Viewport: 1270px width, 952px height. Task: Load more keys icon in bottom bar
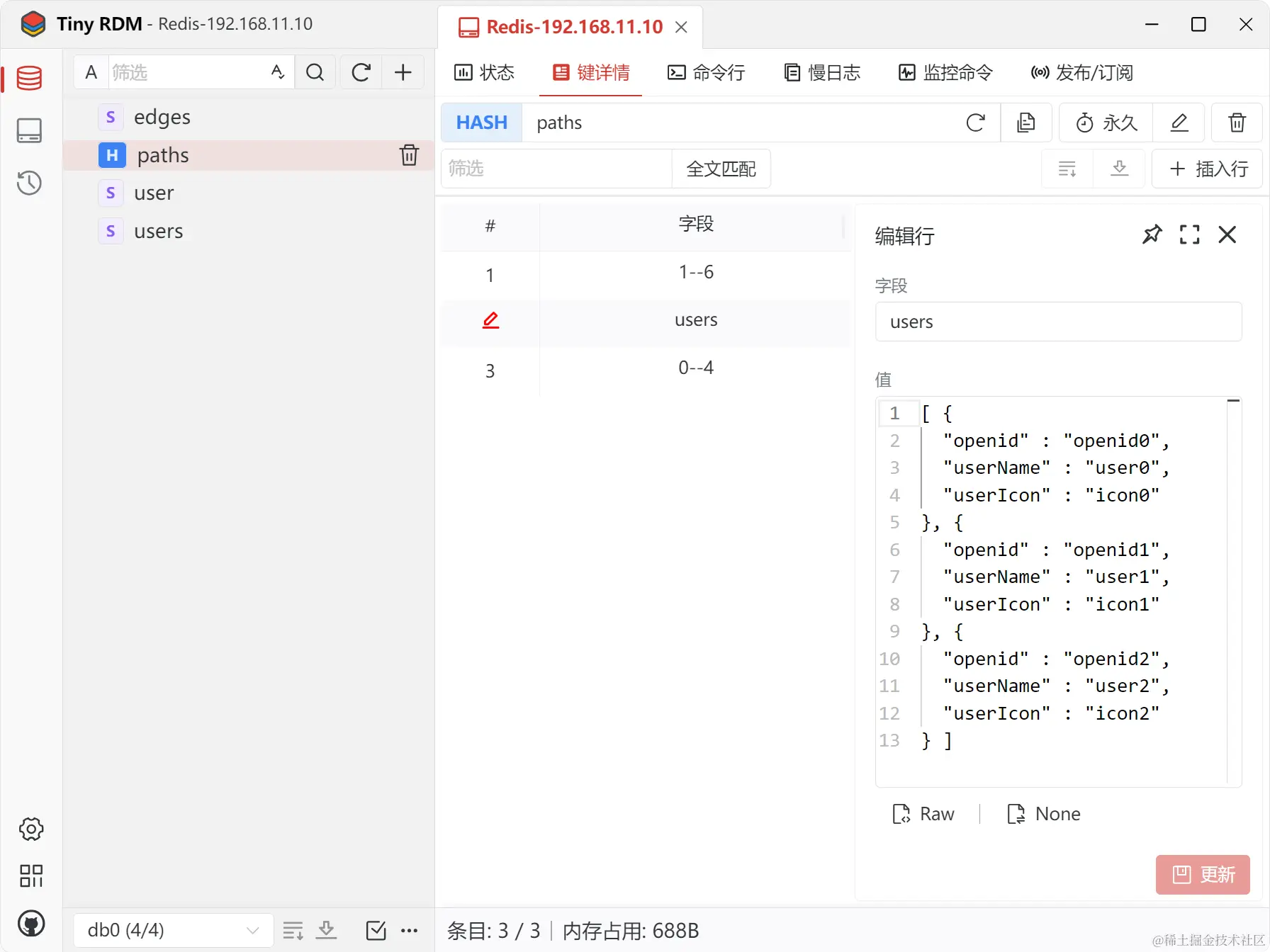coord(293,930)
